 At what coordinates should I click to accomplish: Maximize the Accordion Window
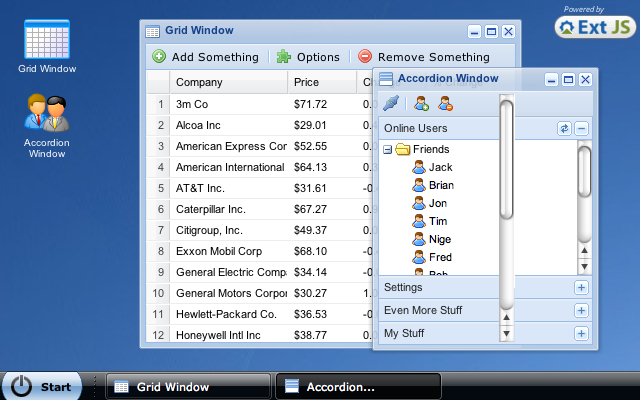(x=568, y=80)
